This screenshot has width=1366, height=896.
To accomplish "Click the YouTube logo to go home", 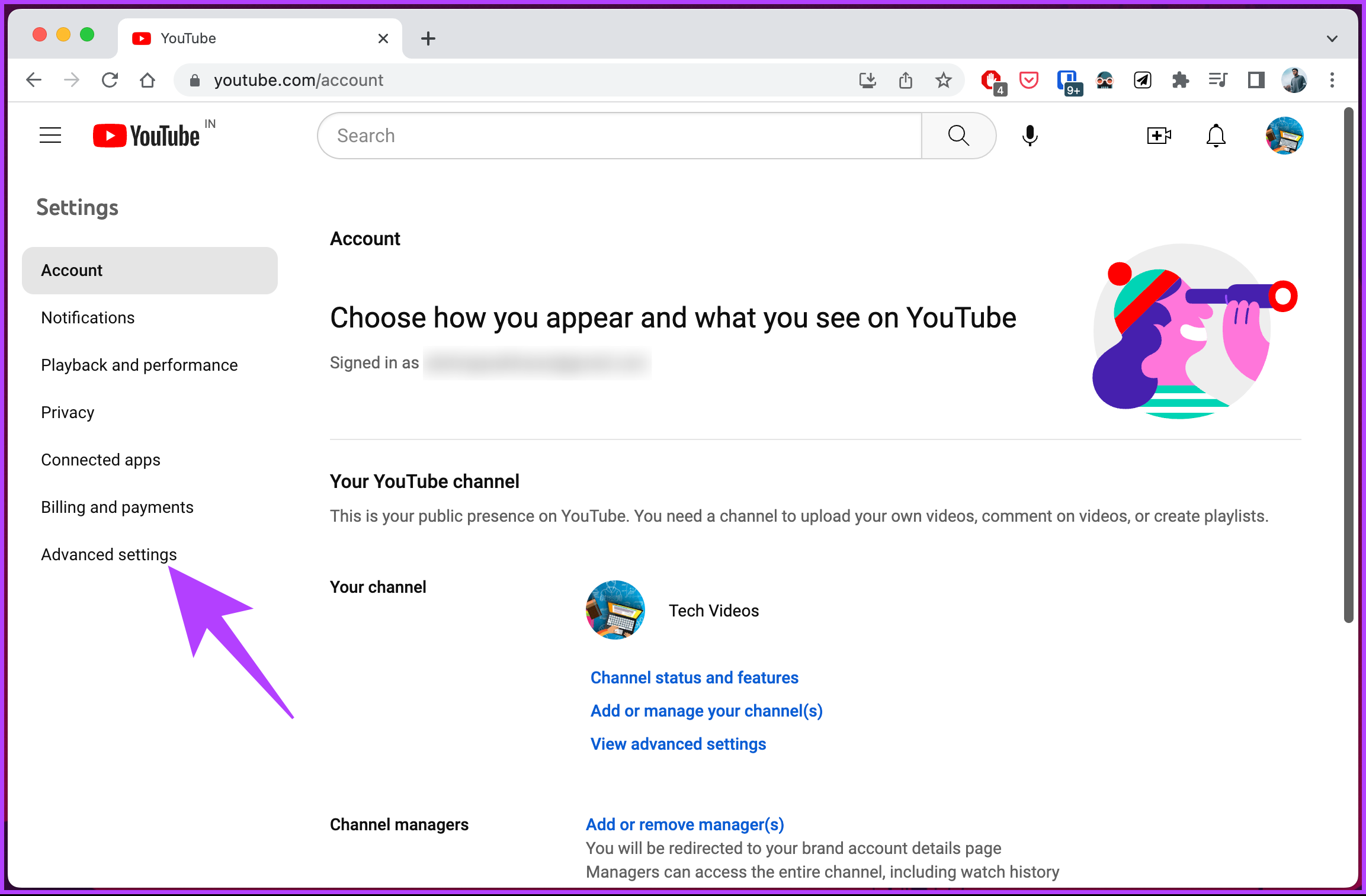I will (146, 136).
